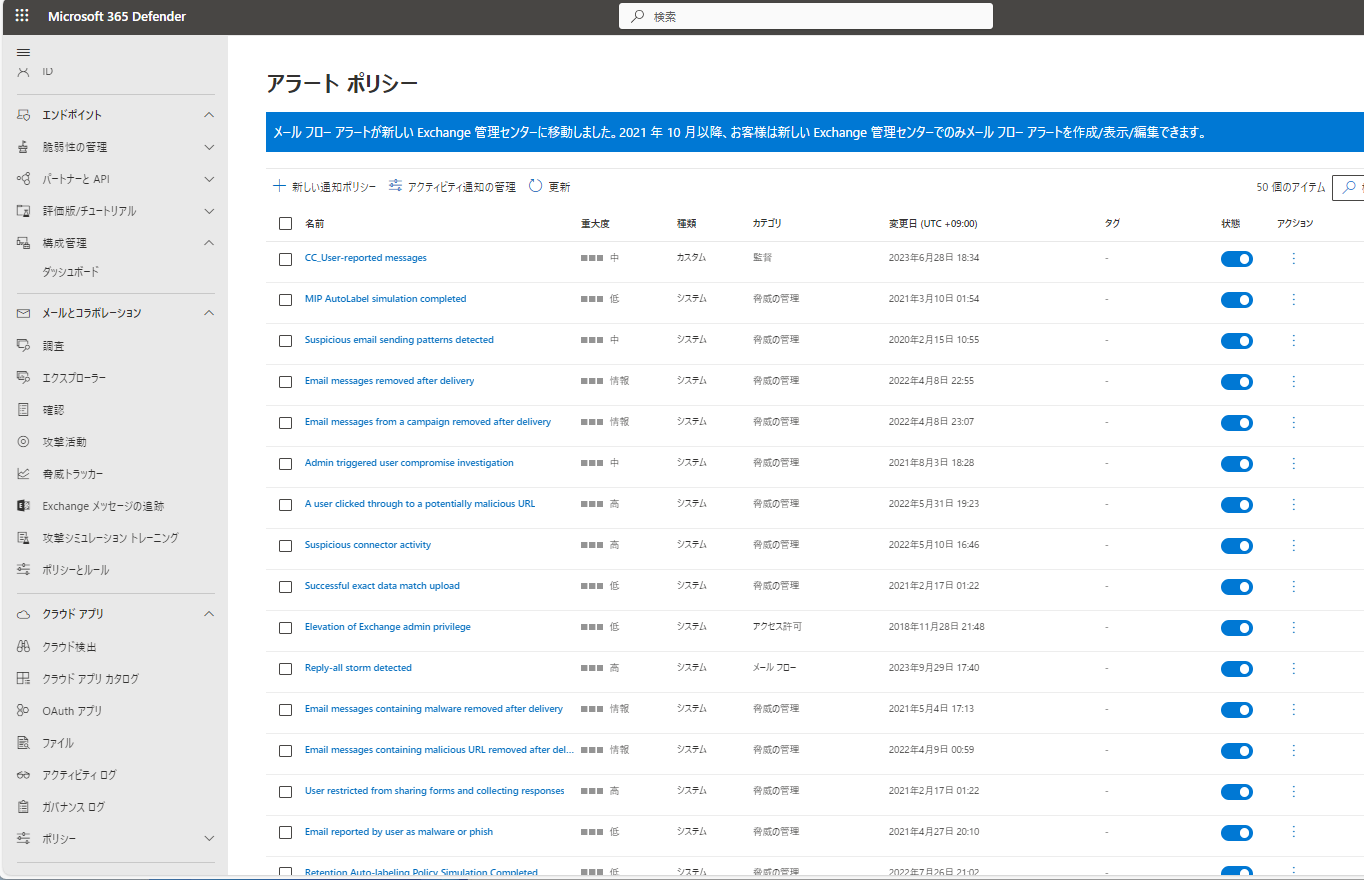Screen dimensions: 1364x880
Task: Open the app launcher waffle icon
Action: click(x=22, y=16)
